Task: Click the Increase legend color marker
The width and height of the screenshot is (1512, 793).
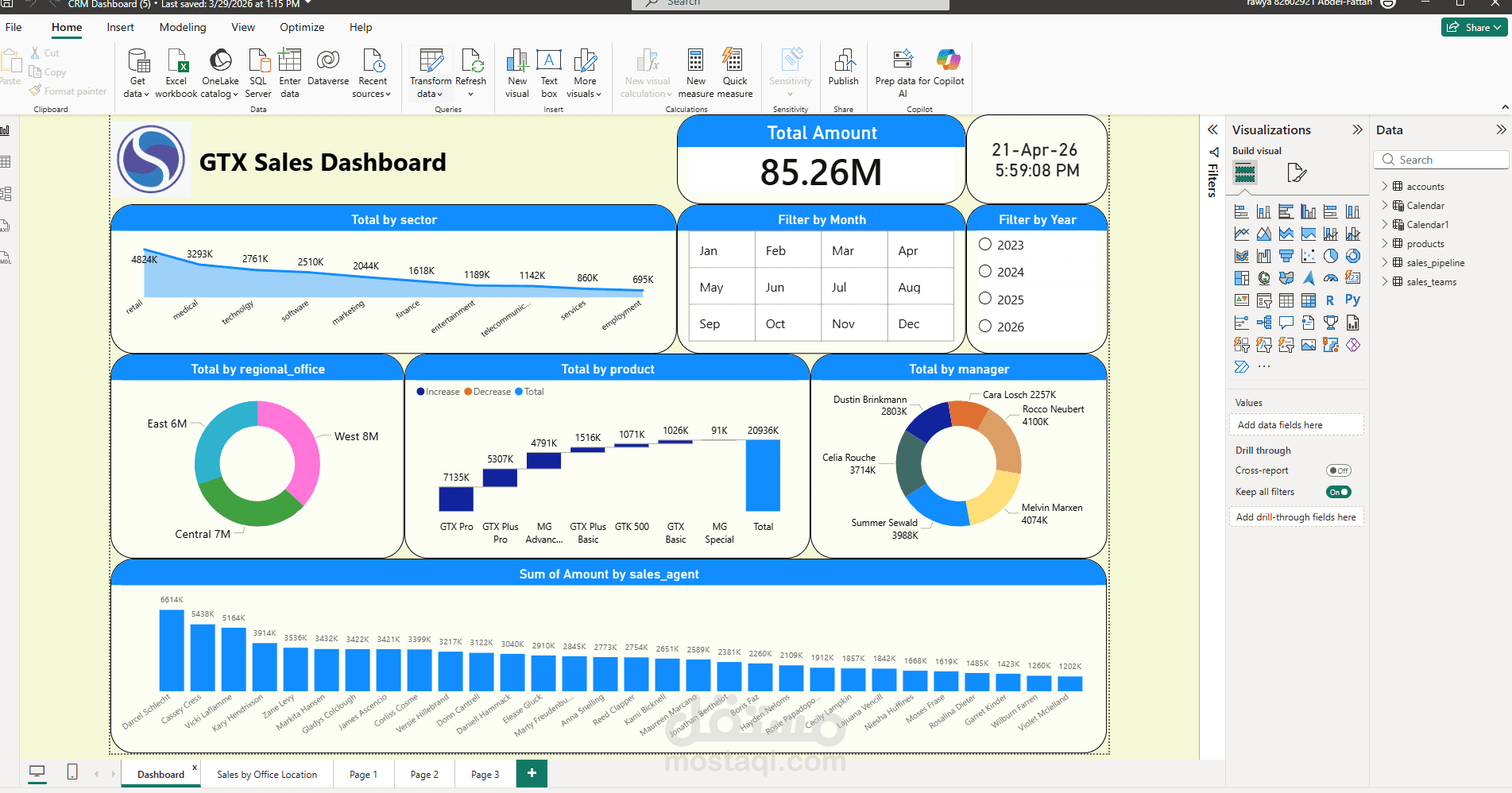Action: (x=420, y=392)
